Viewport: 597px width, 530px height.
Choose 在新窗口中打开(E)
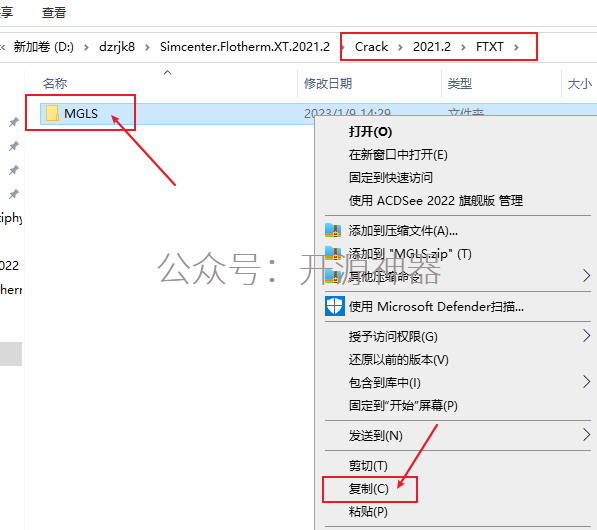point(398,155)
